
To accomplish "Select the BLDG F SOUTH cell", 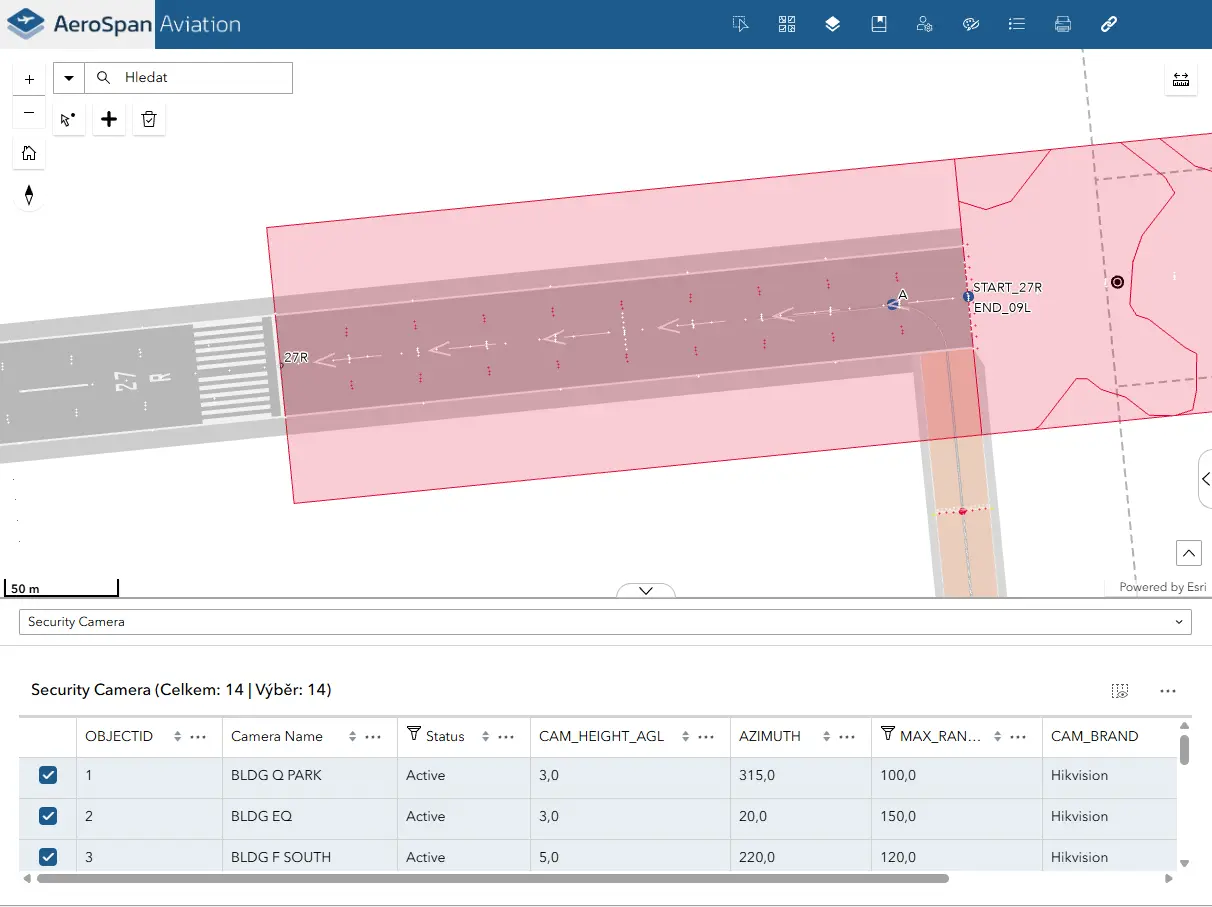I will (x=310, y=857).
